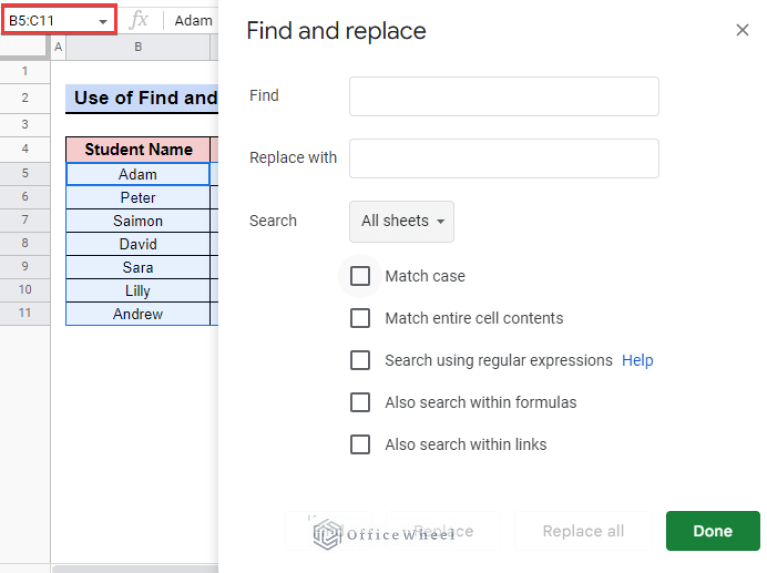This screenshot has height=573, width=767.
Task: Open the Name box dropdown arrow
Action: 102,21
